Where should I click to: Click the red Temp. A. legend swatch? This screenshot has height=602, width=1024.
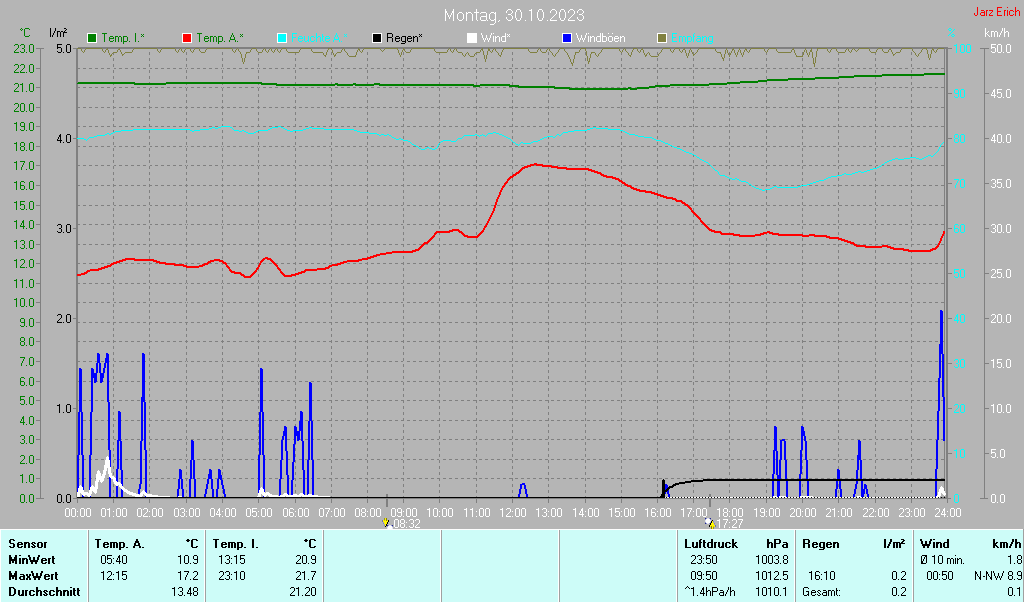pyautogui.click(x=187, y=39)
